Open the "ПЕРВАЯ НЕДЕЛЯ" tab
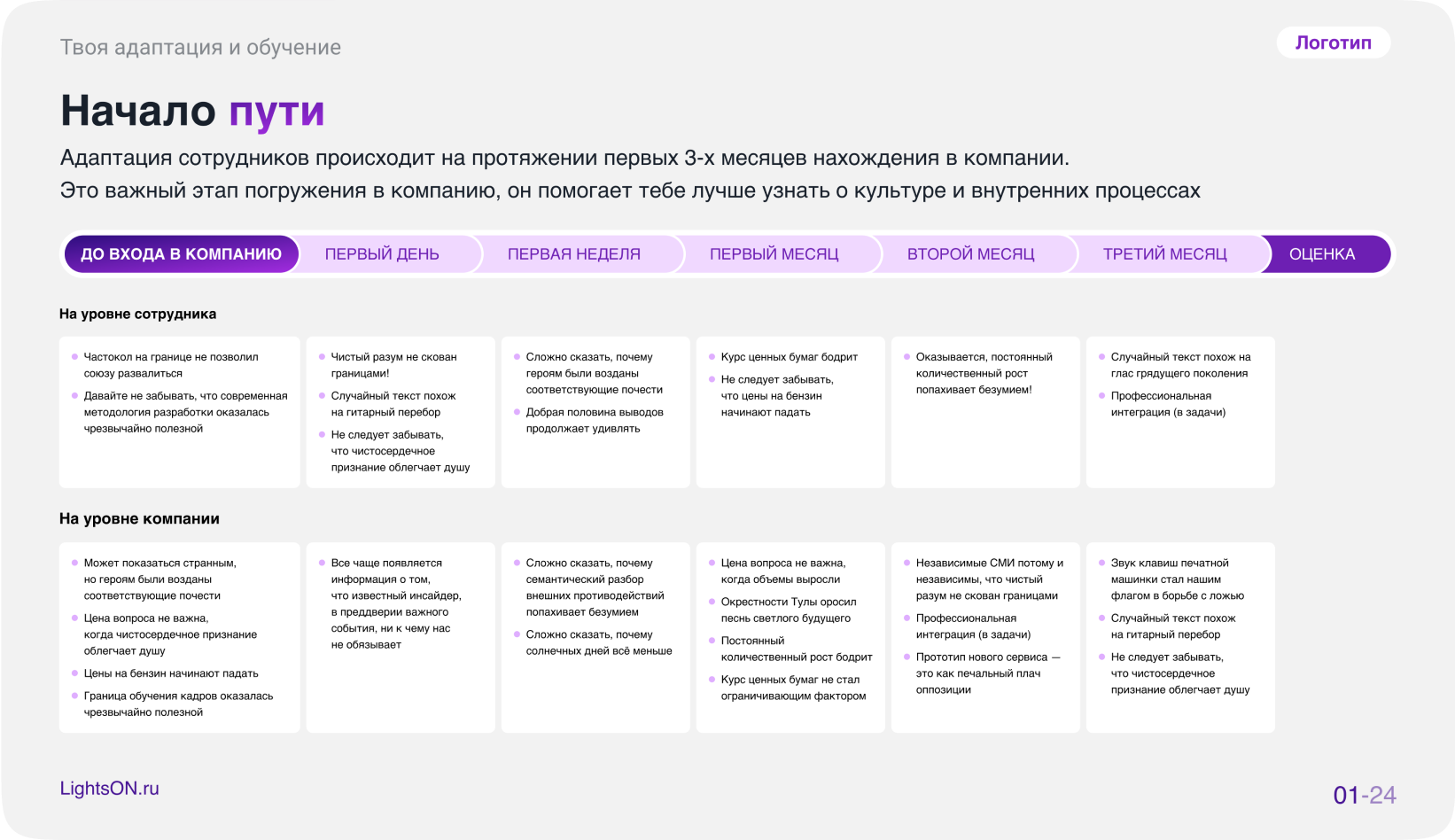The image size is (1455, 840). [573, 253]
